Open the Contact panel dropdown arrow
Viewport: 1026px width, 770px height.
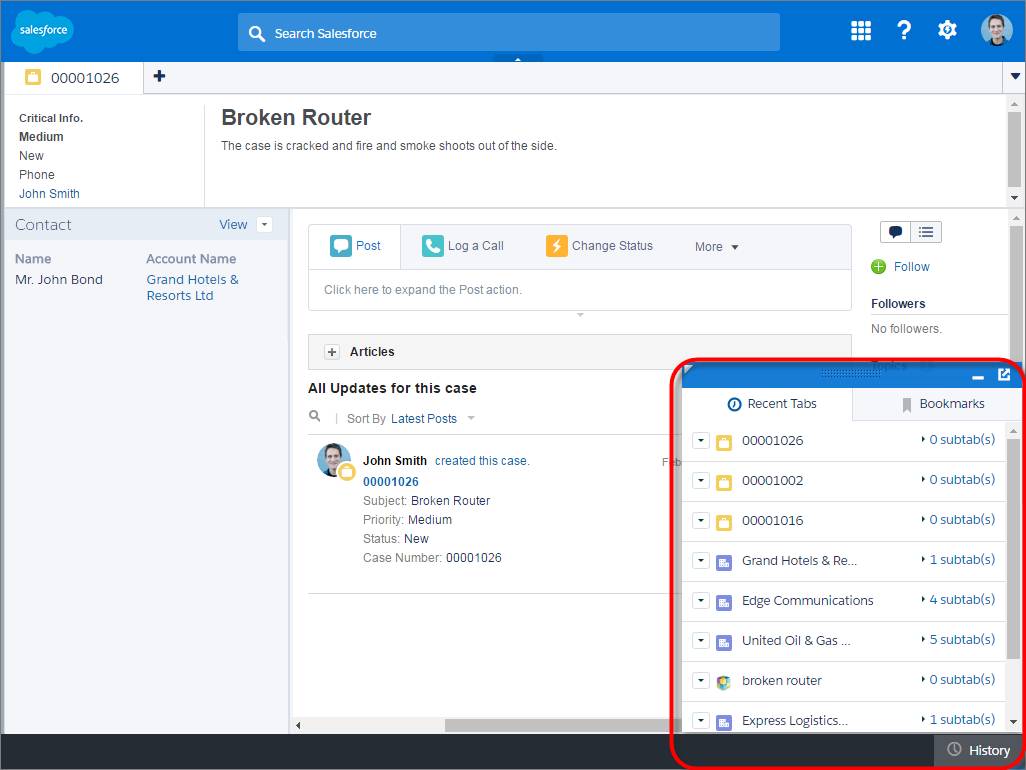264,224
